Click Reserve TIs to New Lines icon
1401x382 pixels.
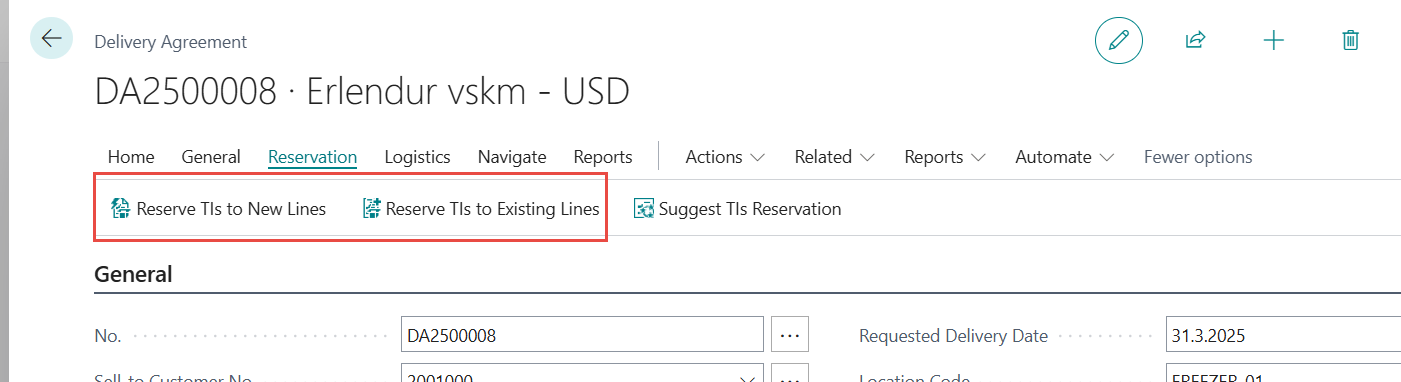coord(121,209)
